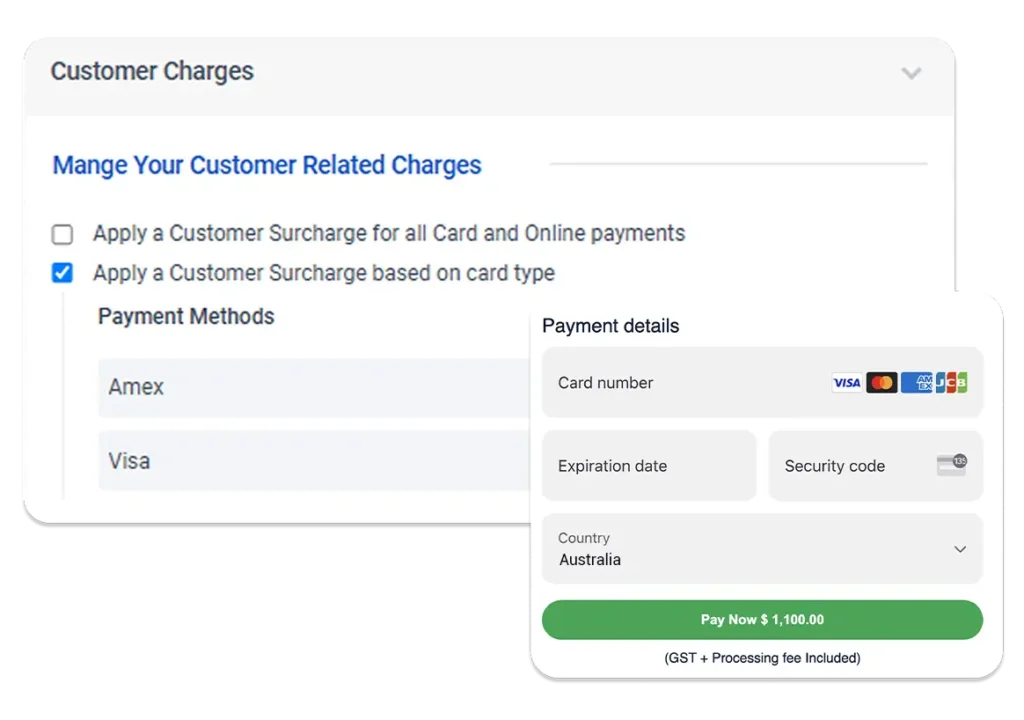Viewport: 1024px width, 720px height.
Task: Click the JCB card logo icon
Action: 952,383
